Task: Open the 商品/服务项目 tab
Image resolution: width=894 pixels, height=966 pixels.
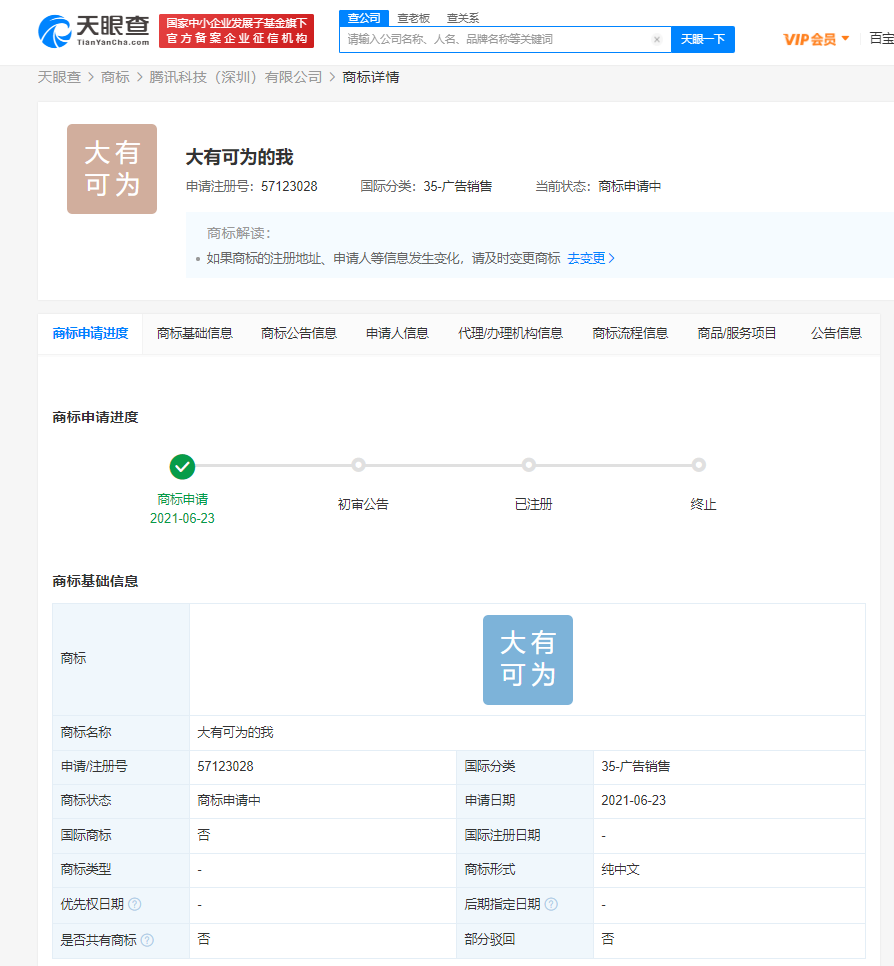Action: [736, 333]
